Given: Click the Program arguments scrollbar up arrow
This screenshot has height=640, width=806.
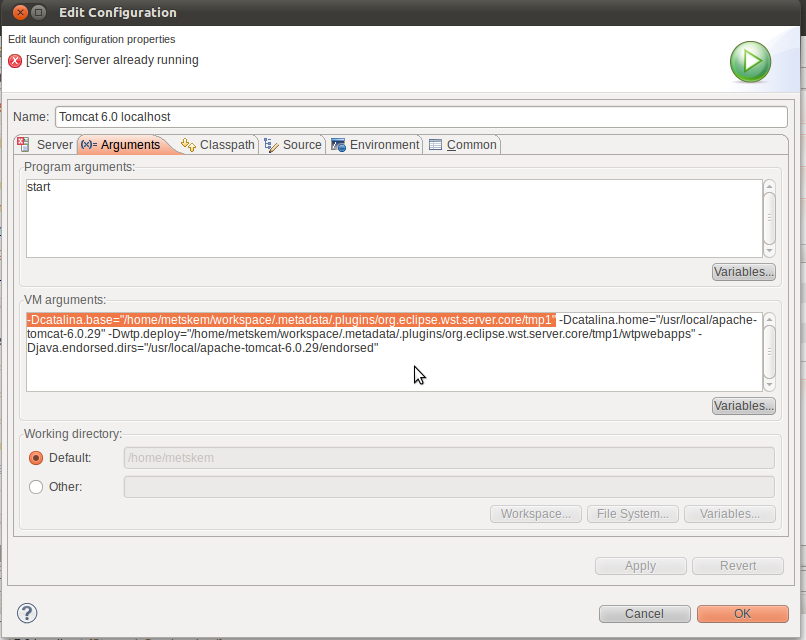Looking at the screenshot, I should click(x=770, y=186).
